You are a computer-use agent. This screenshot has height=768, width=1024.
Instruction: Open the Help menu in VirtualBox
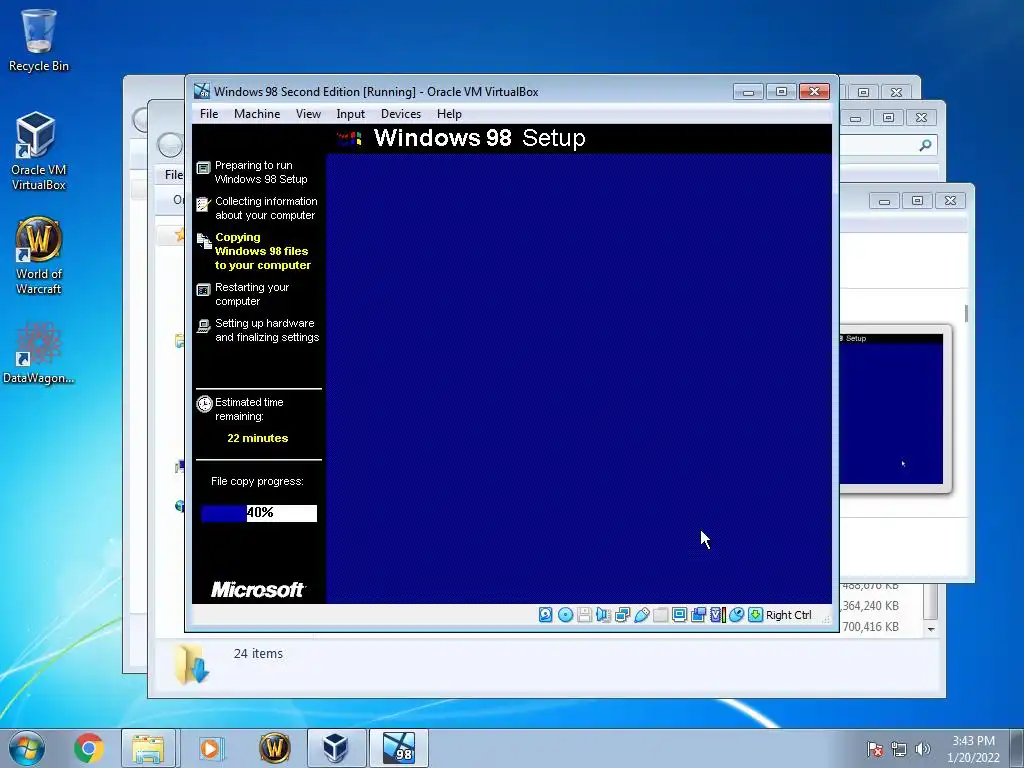449,114
